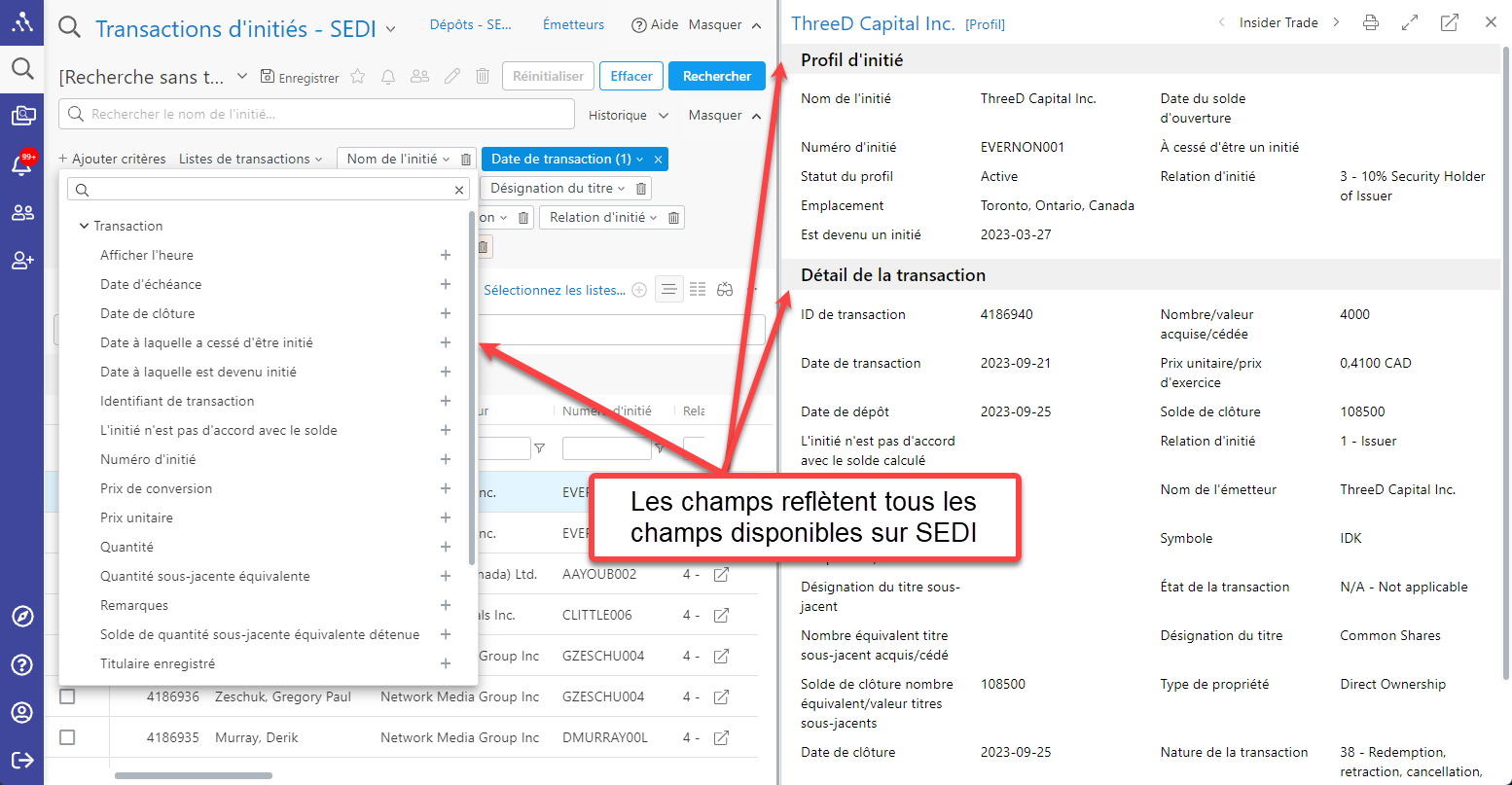Open the Date de transaction (1) dropdown

(567, 160)
